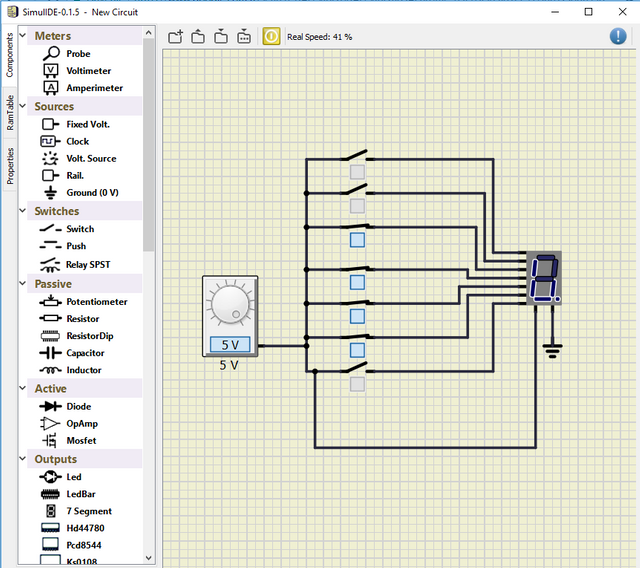Select the Ground (0 V) component
The image size is (640, 568).
click(92, 193)
